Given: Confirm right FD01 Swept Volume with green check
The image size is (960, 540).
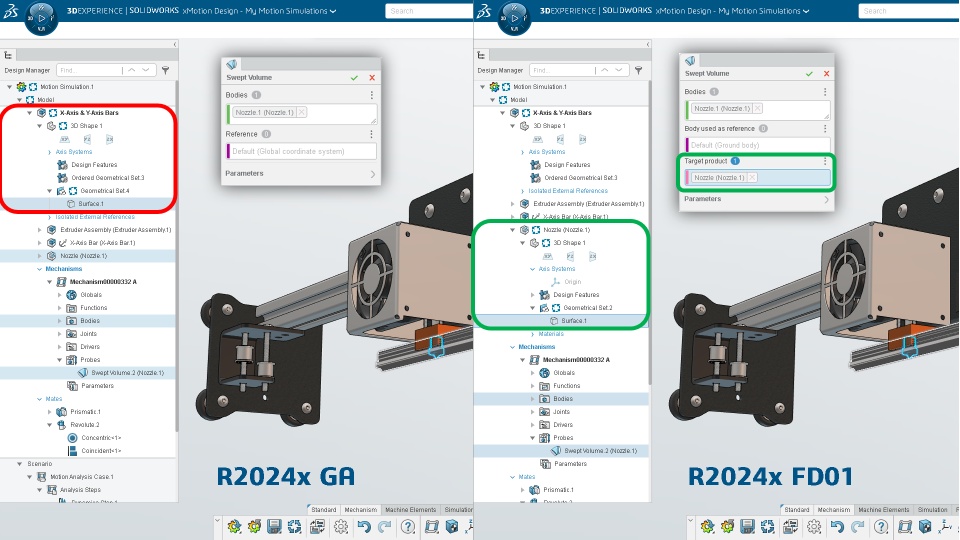Looking at the screenshot, I should [x=809, y=73].
